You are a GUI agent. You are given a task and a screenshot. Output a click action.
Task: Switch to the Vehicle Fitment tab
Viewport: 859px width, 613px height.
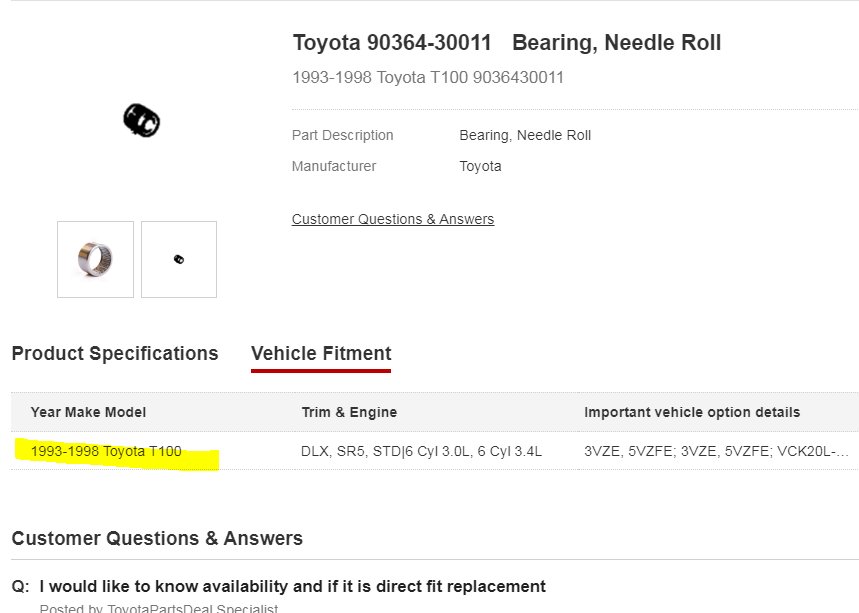click(x=321, y=353)
